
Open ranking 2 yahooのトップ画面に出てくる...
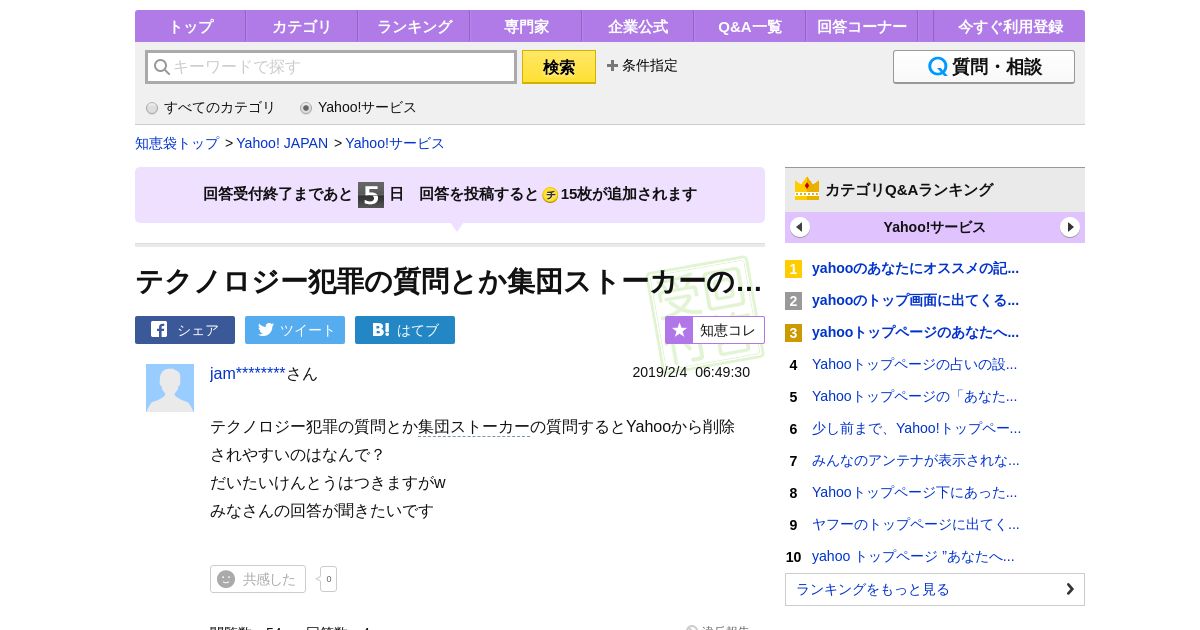pyautogui.click(x=915, y=300)
